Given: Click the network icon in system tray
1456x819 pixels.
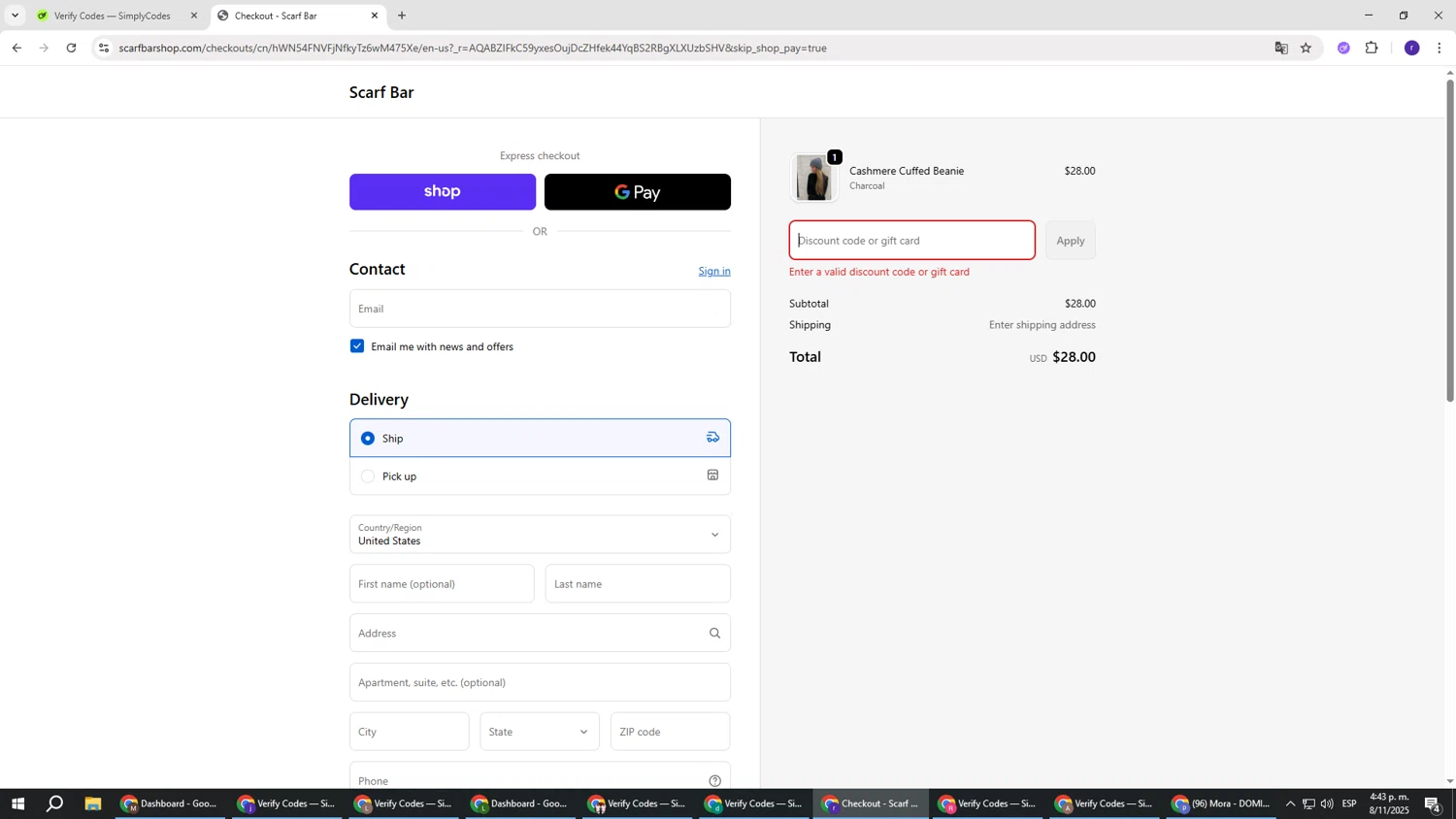Looking at the screenshot, I should [x=1308, y=803].
